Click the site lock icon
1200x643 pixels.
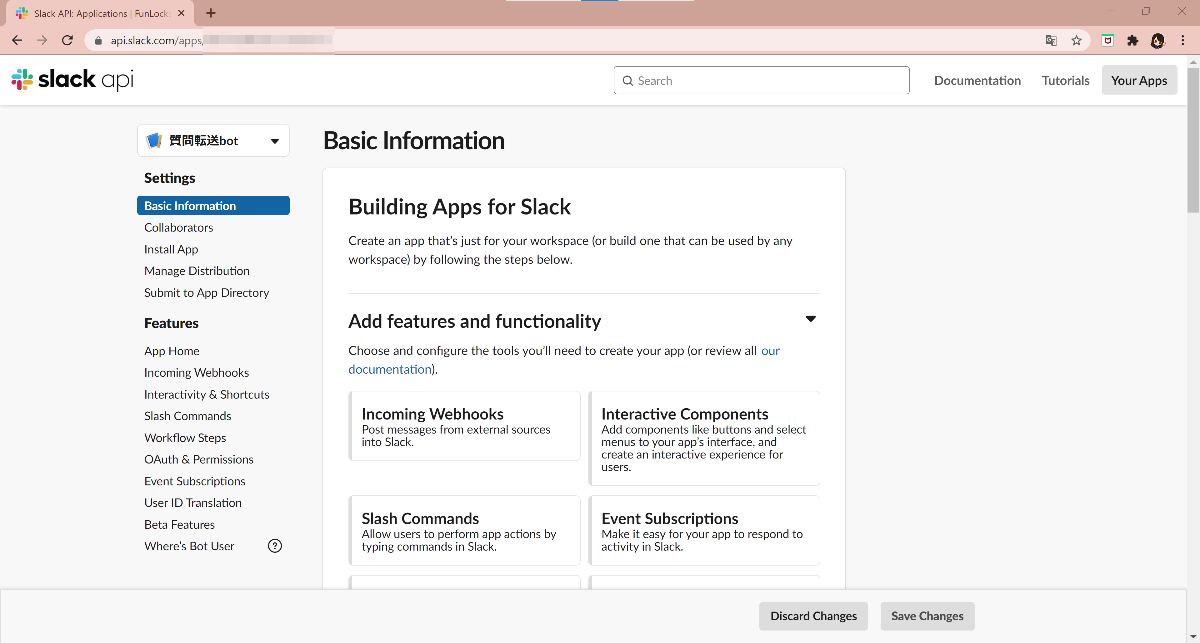click(98, 41)
